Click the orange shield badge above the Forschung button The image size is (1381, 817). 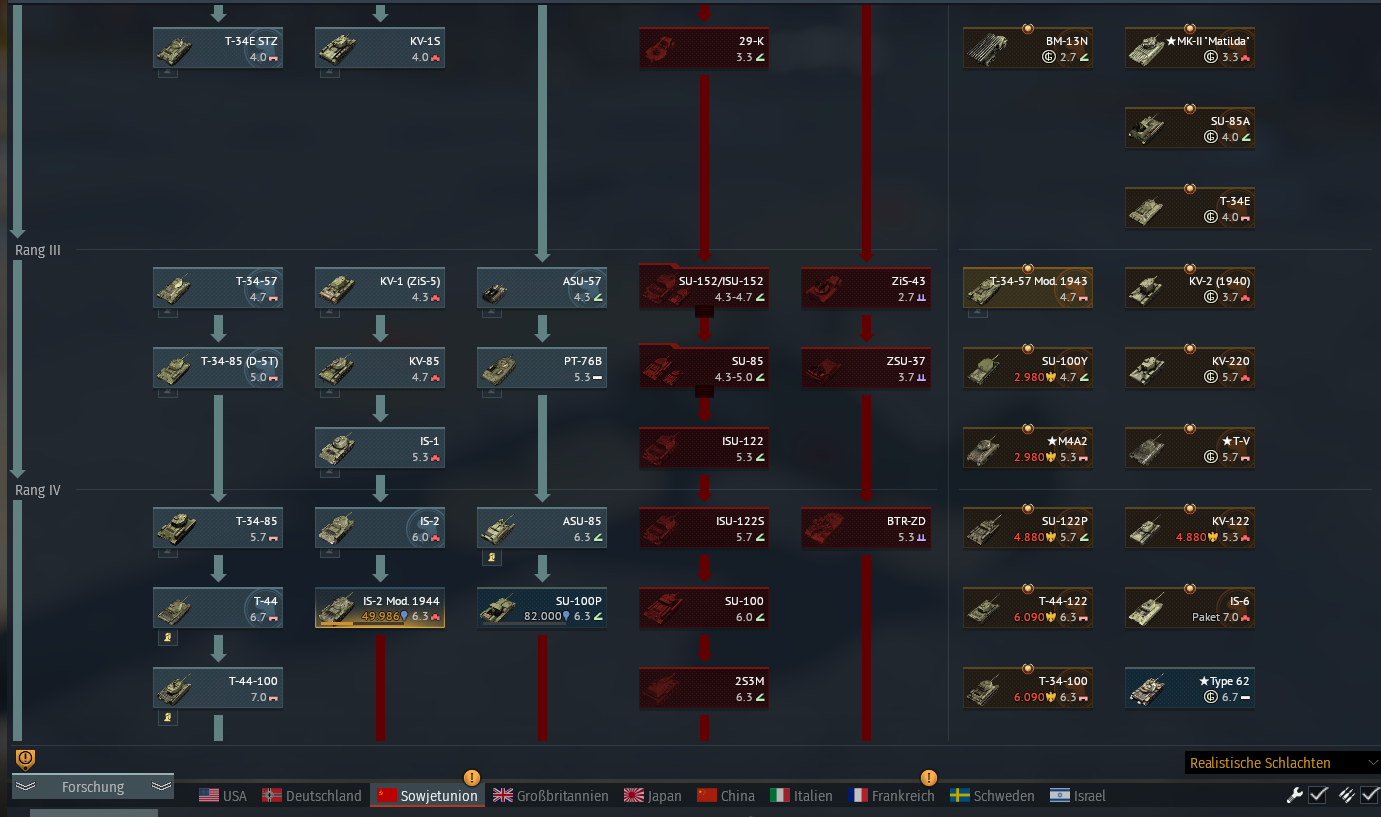click(26, 759)
